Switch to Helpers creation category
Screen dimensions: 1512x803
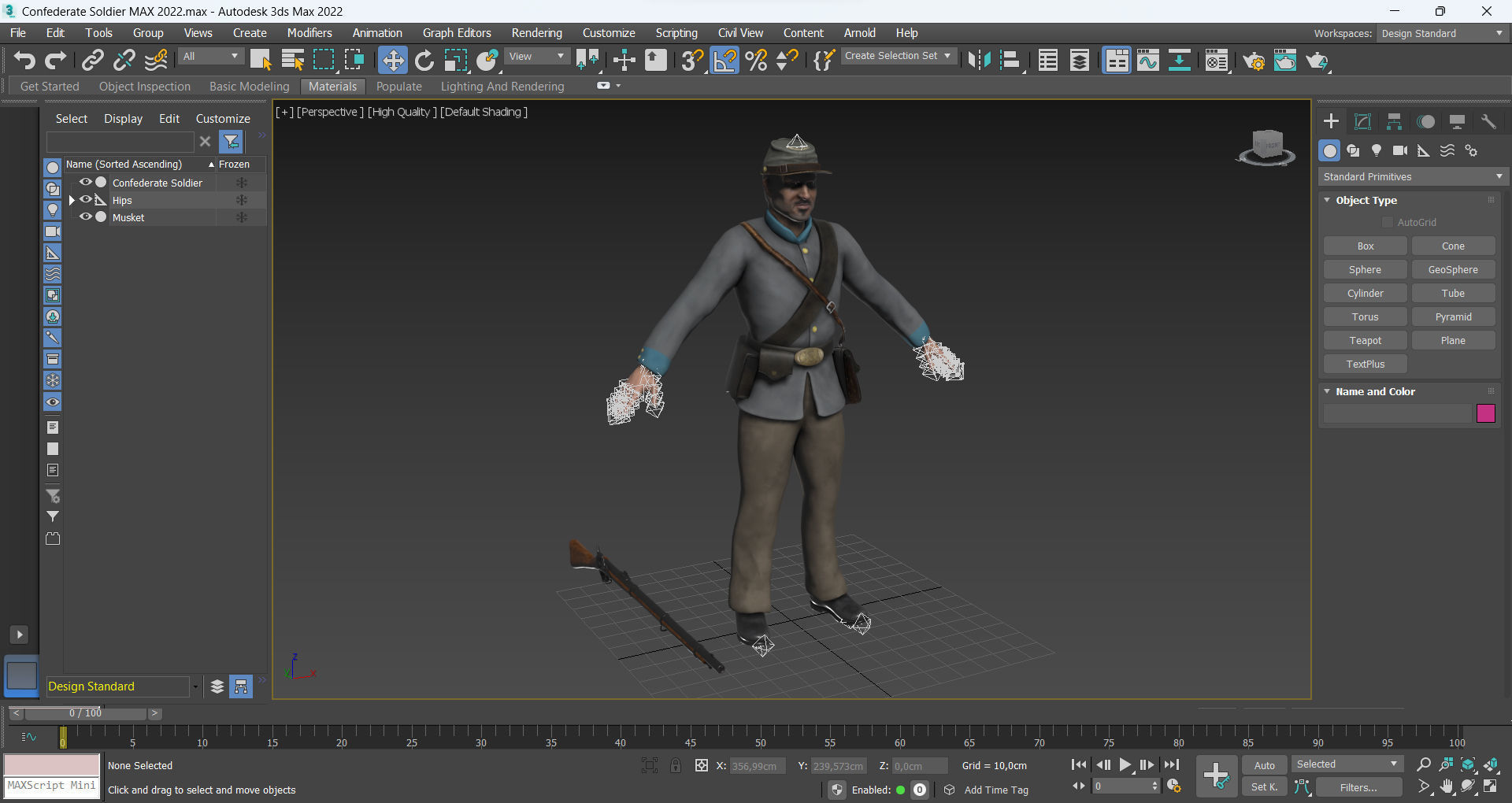click(x=1424, y=150)
